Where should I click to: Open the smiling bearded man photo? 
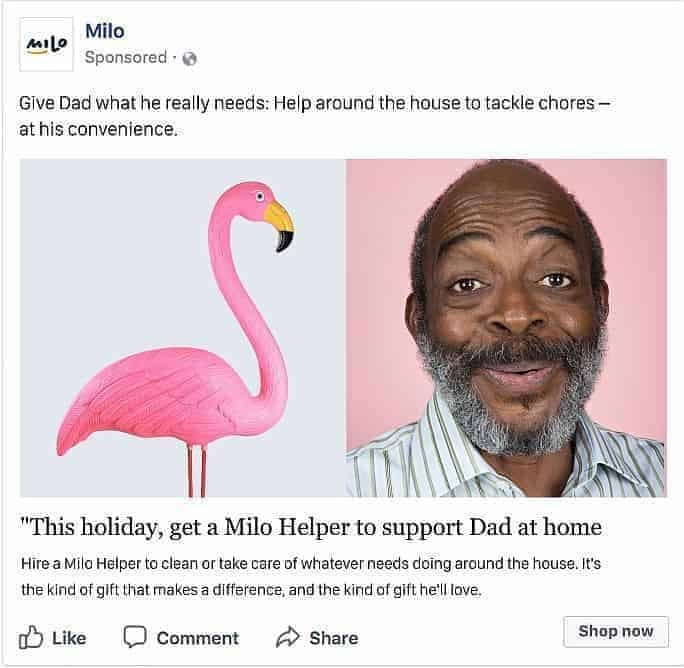[x=506, y=328]
